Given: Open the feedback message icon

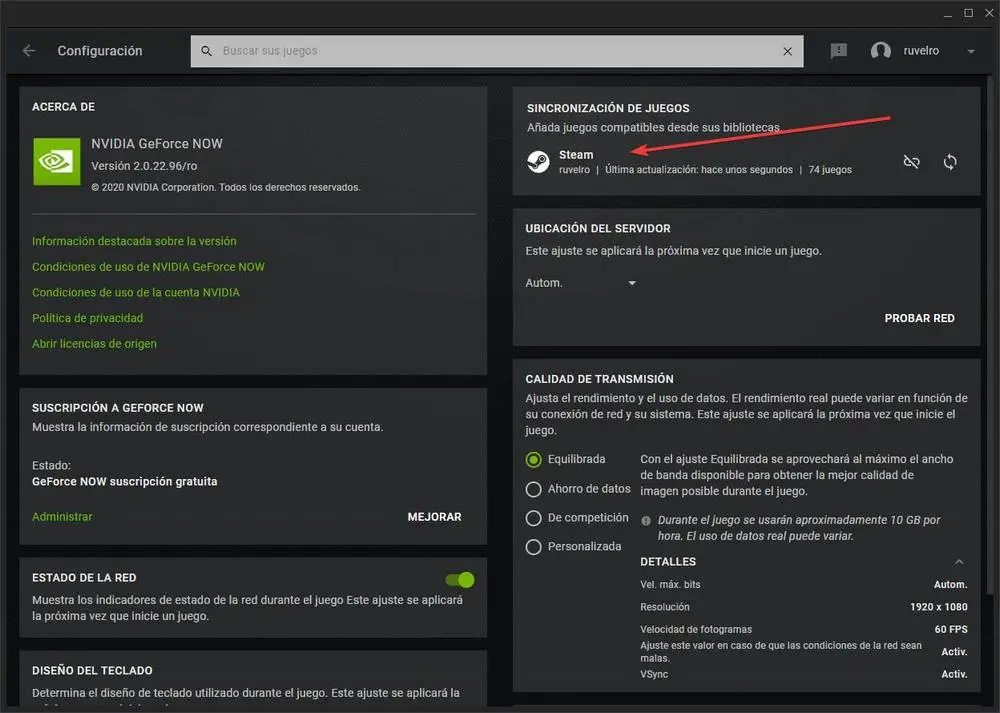Looking at the screenshot, I should point(839,50).
